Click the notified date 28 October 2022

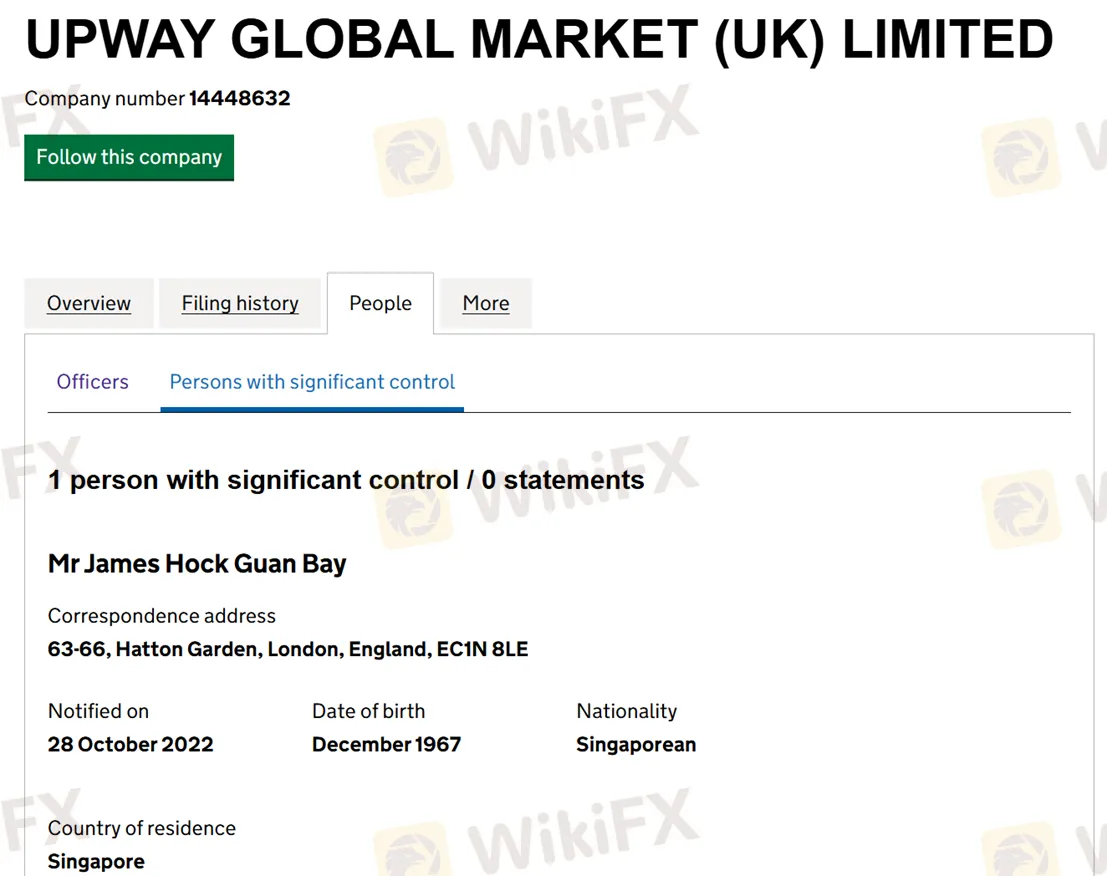click(131, 744)
